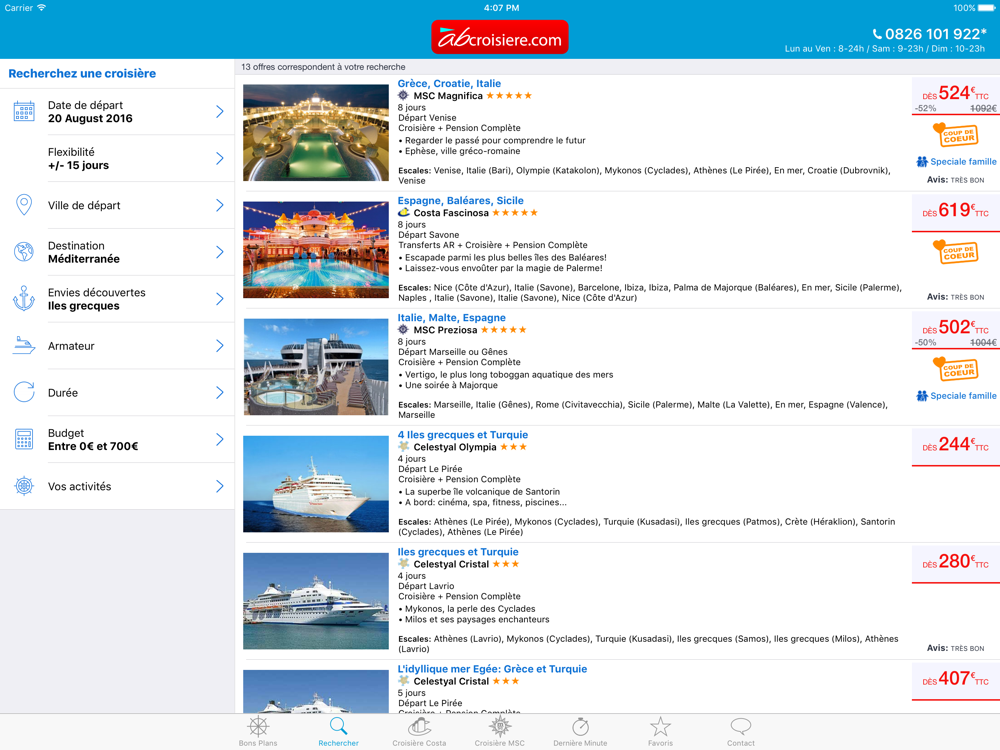The width and height of the screenshot is (1000, 750).
Task: Expand the Vos activités chevron
Action: [219, 486]
